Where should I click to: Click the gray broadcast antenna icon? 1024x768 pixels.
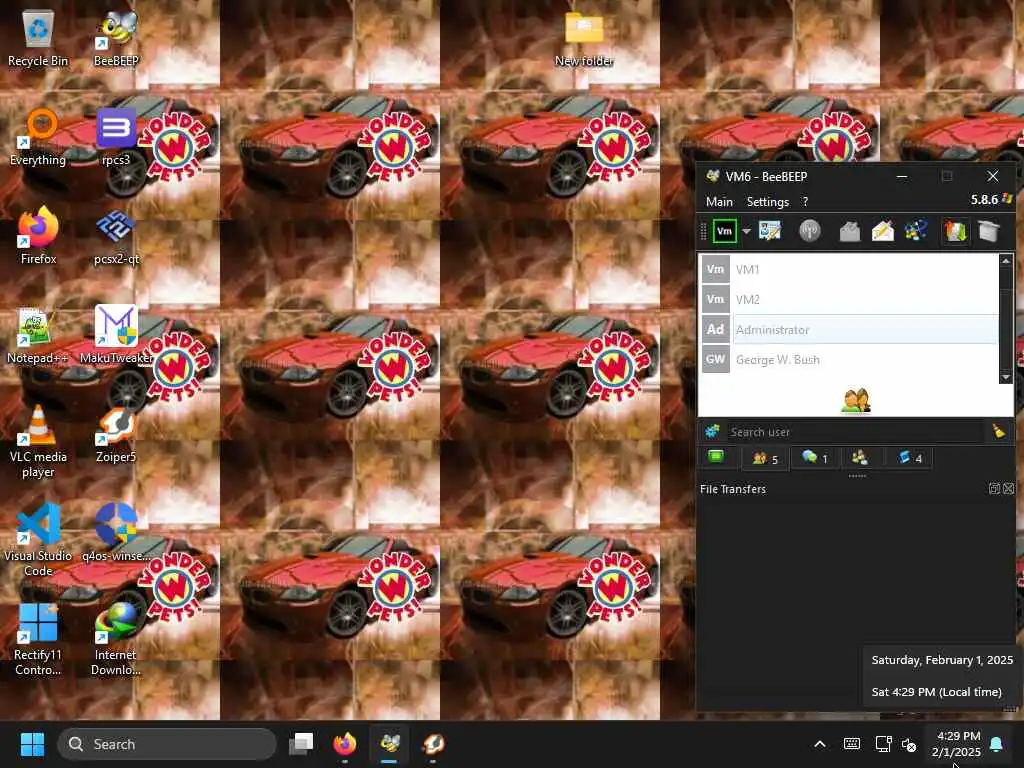810,231
